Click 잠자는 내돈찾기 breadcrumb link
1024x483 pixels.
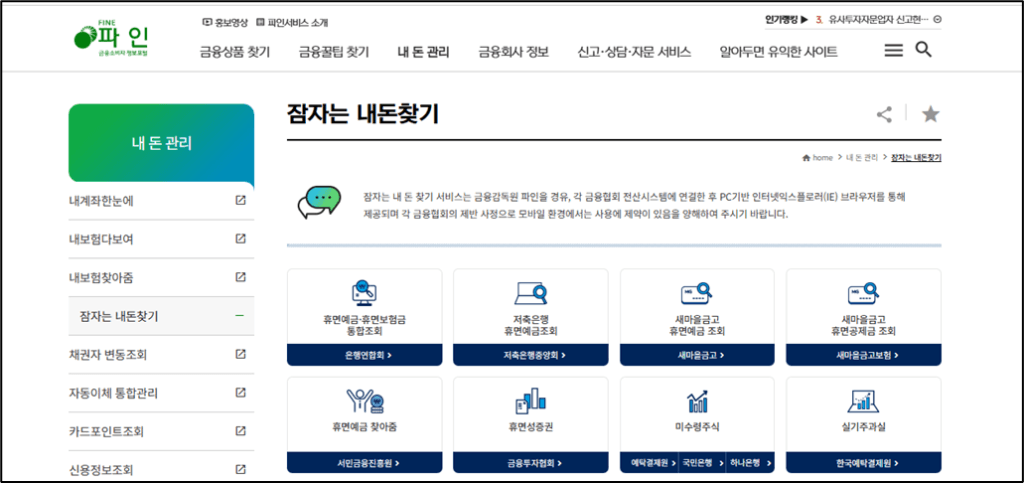(x=916, y=158)
